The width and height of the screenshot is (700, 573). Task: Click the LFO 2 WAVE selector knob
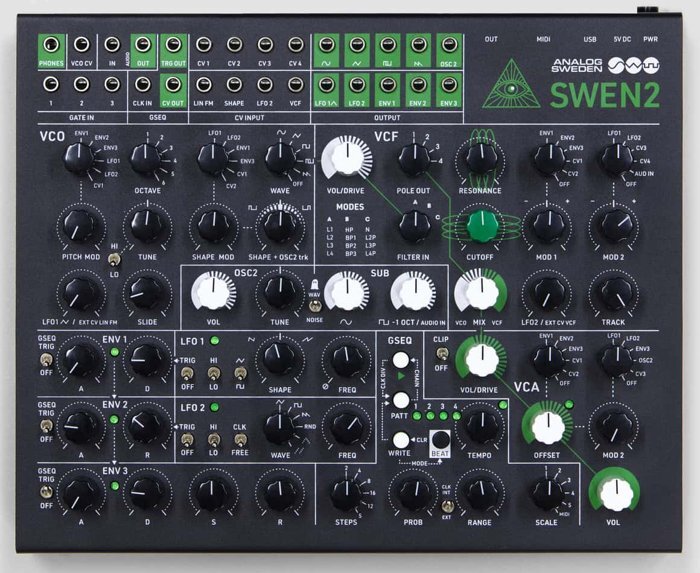[x=279, y=428]
